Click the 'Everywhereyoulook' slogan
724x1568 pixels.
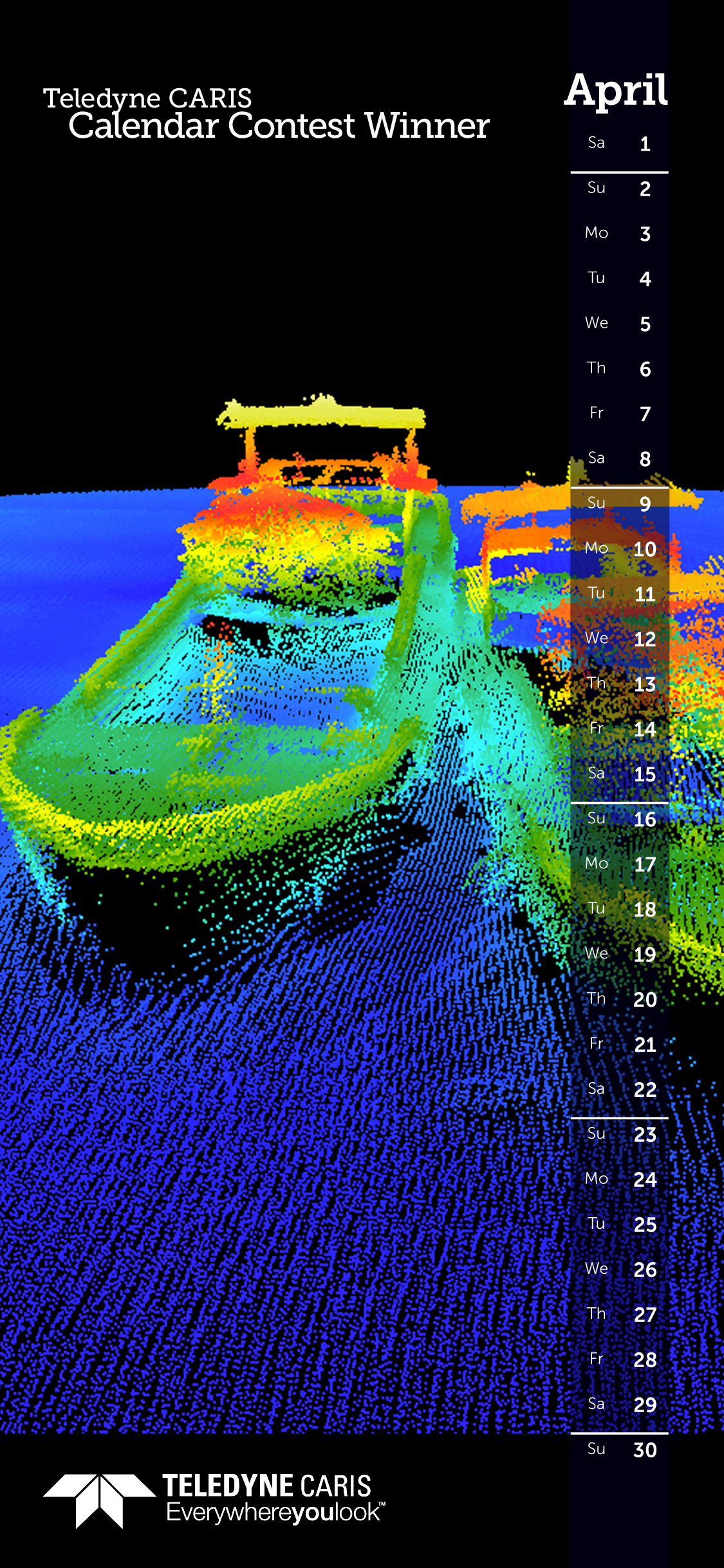(275, 1513)
